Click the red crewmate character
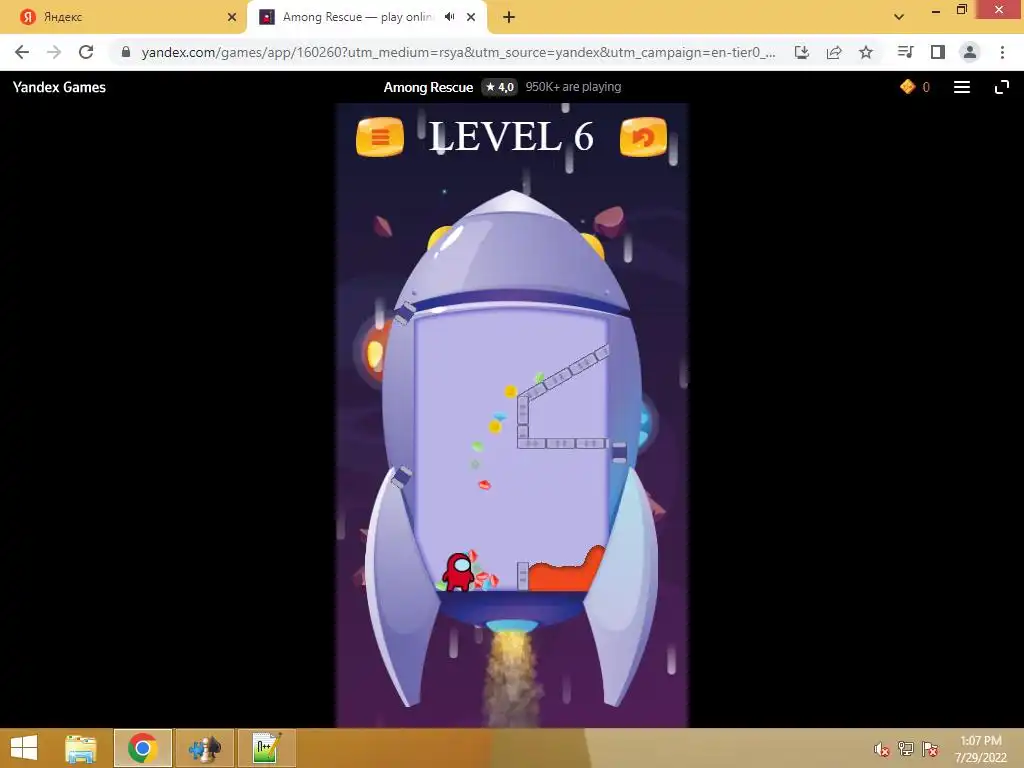 click(459, 571)
